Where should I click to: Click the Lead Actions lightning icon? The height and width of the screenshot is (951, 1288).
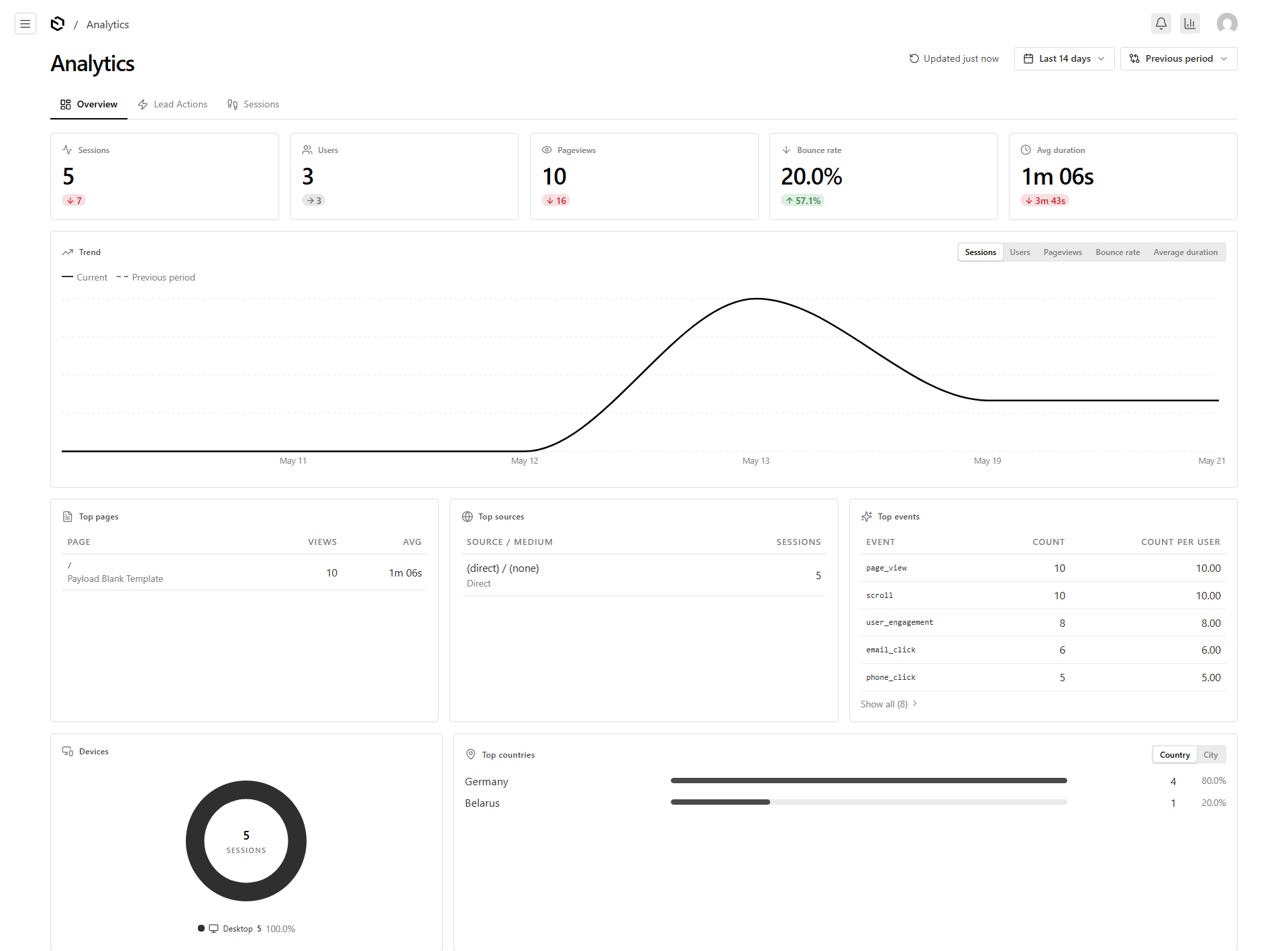(143, 105)
